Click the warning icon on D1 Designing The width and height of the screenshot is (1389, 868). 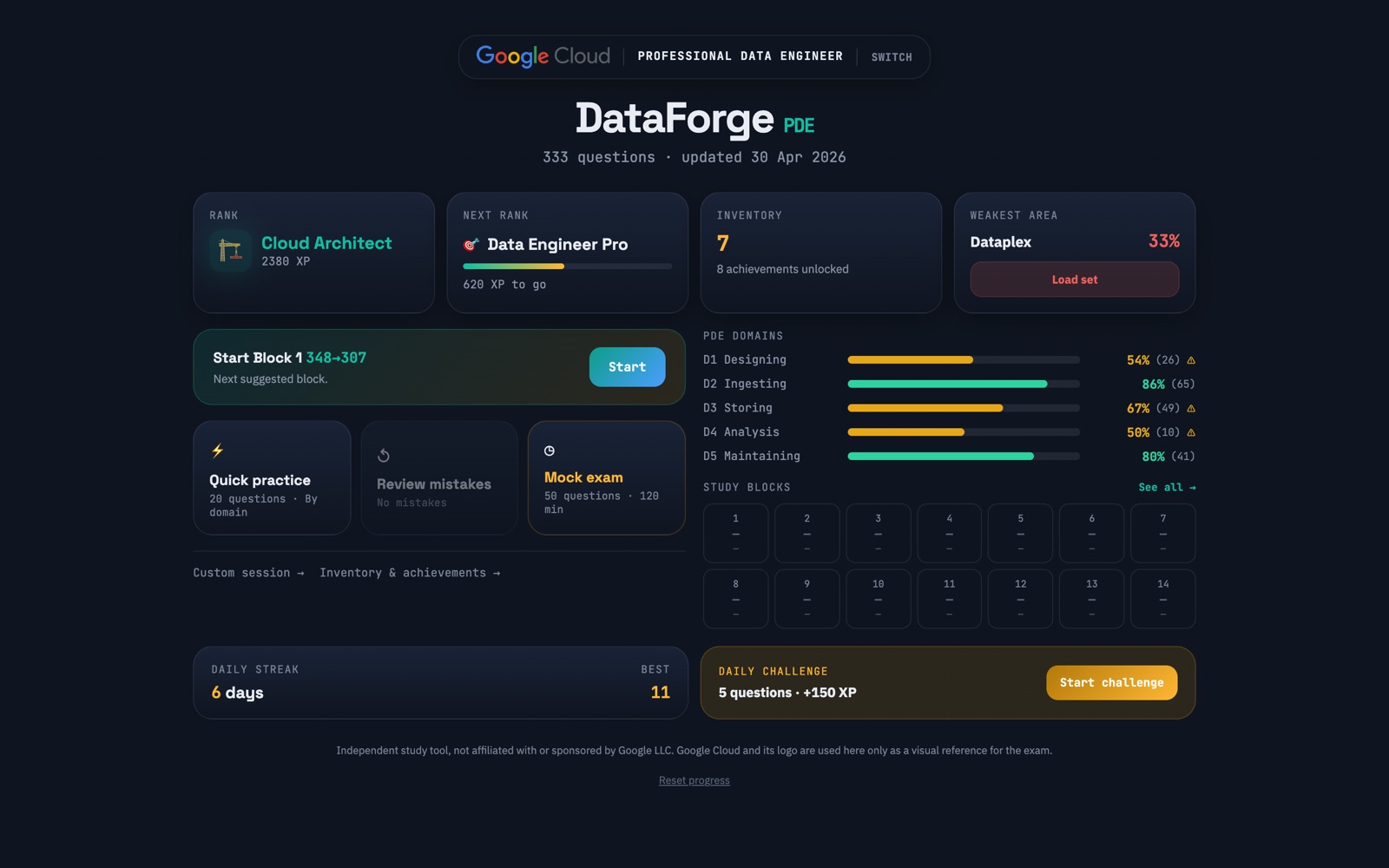click(1191, 360)
